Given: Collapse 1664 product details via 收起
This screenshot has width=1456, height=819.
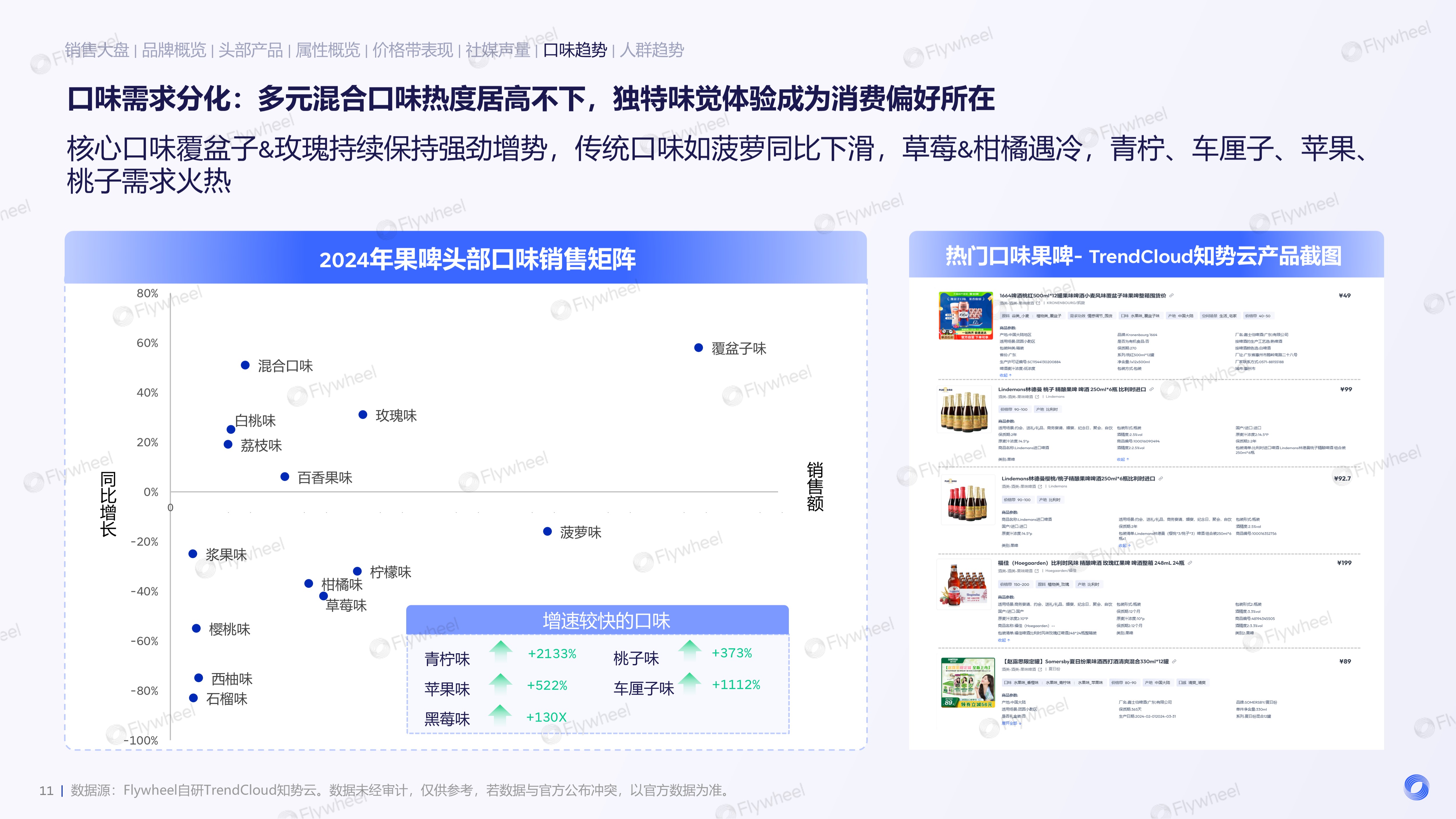Looking at the screenshot, I should point(1004,375).
